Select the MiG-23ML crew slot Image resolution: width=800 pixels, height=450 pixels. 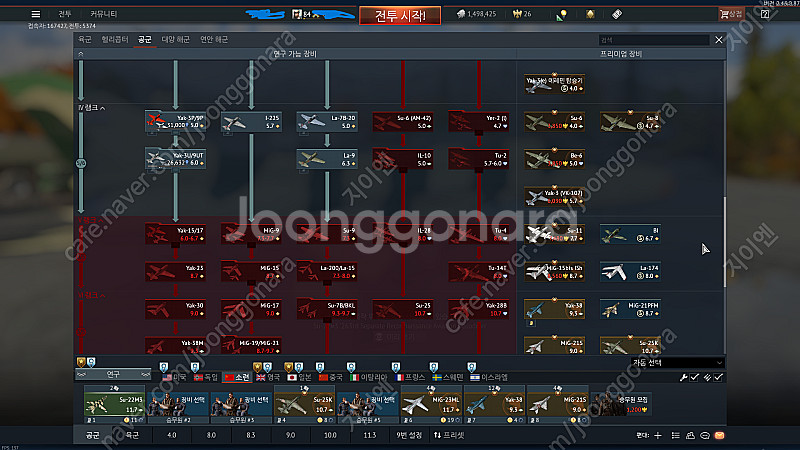431,405
